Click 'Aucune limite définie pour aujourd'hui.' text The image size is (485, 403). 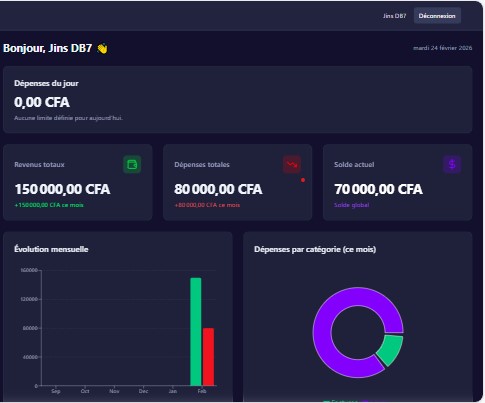pyautogui.click(x=68, y=118)
